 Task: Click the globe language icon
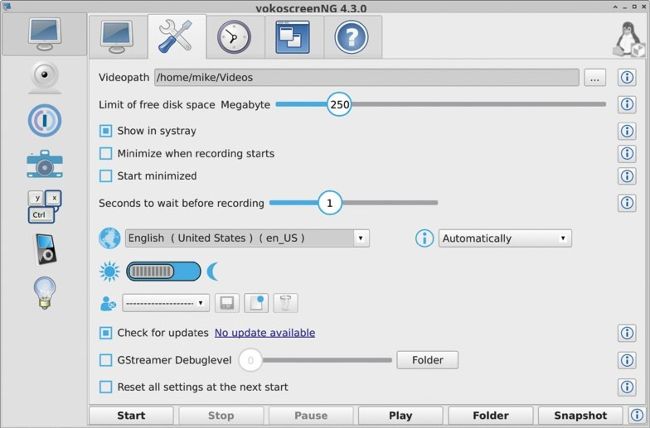pos(109,238)
